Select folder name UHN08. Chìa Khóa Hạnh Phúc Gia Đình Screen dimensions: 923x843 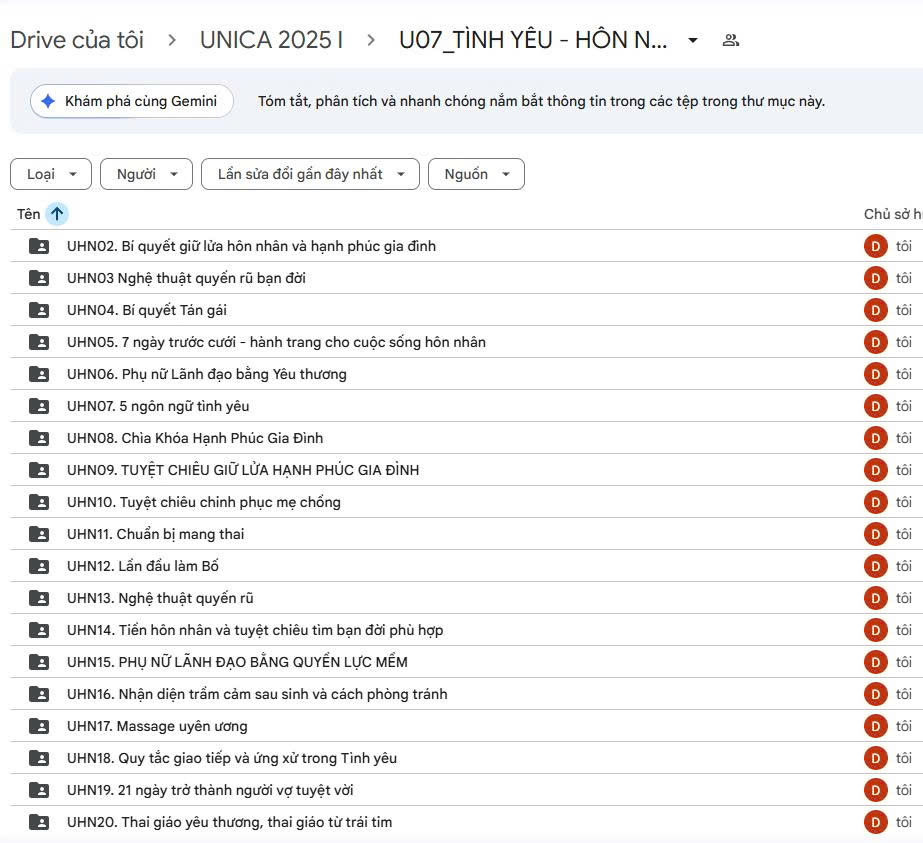tap(195, 438)
